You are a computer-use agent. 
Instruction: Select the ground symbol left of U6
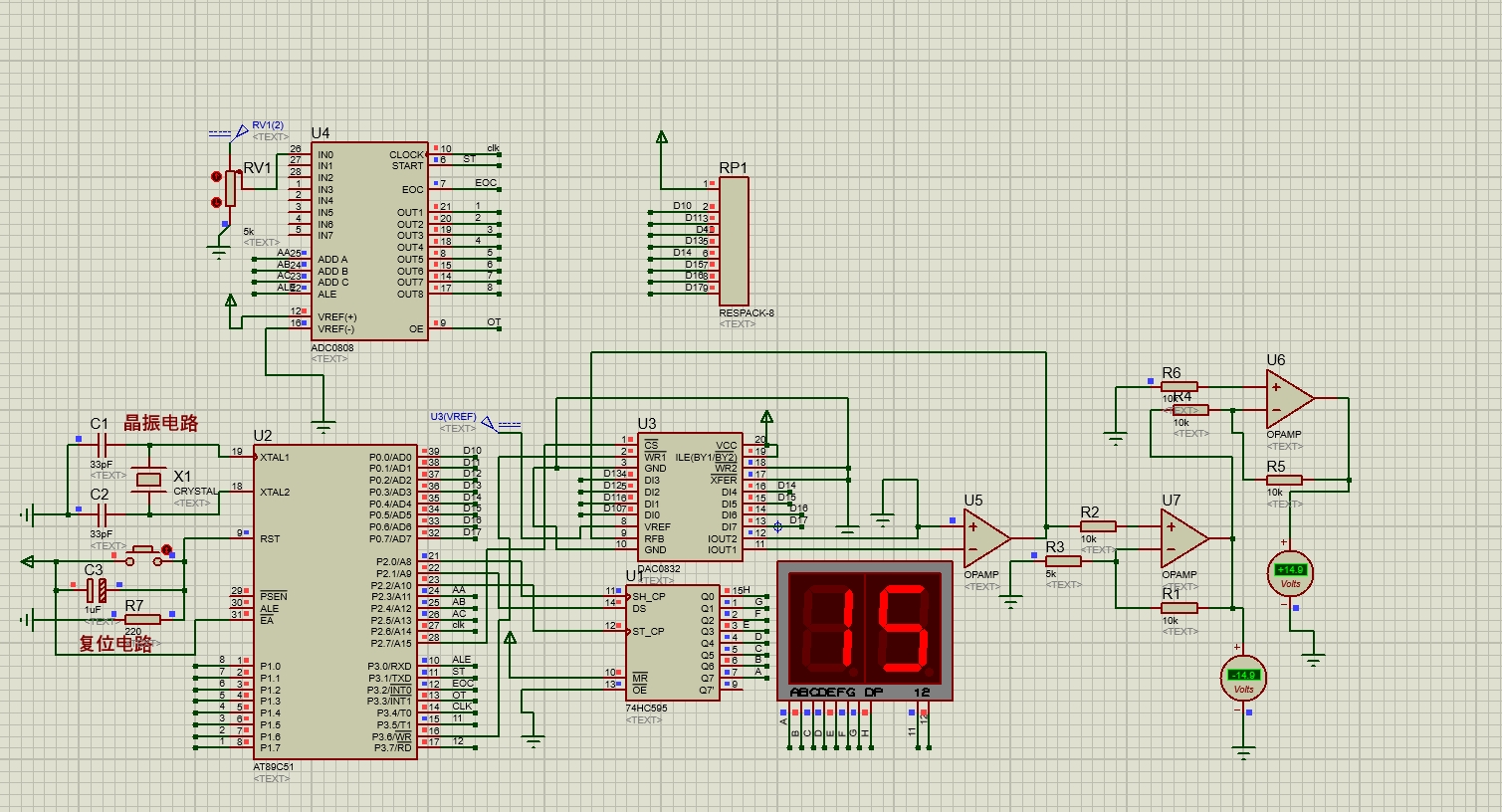click(x=1116, y=437)
